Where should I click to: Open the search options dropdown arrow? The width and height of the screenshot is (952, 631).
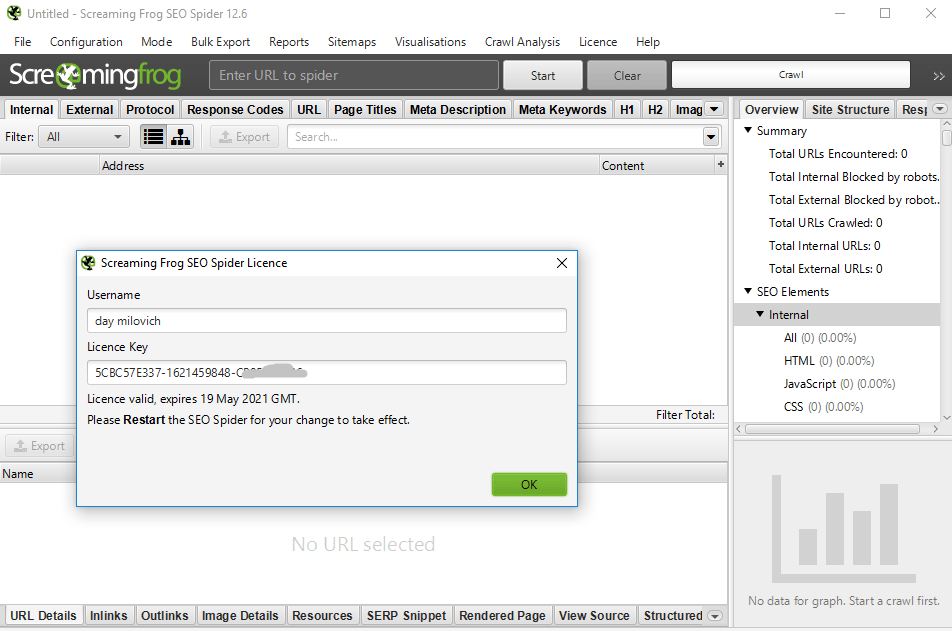pos(711,137)
